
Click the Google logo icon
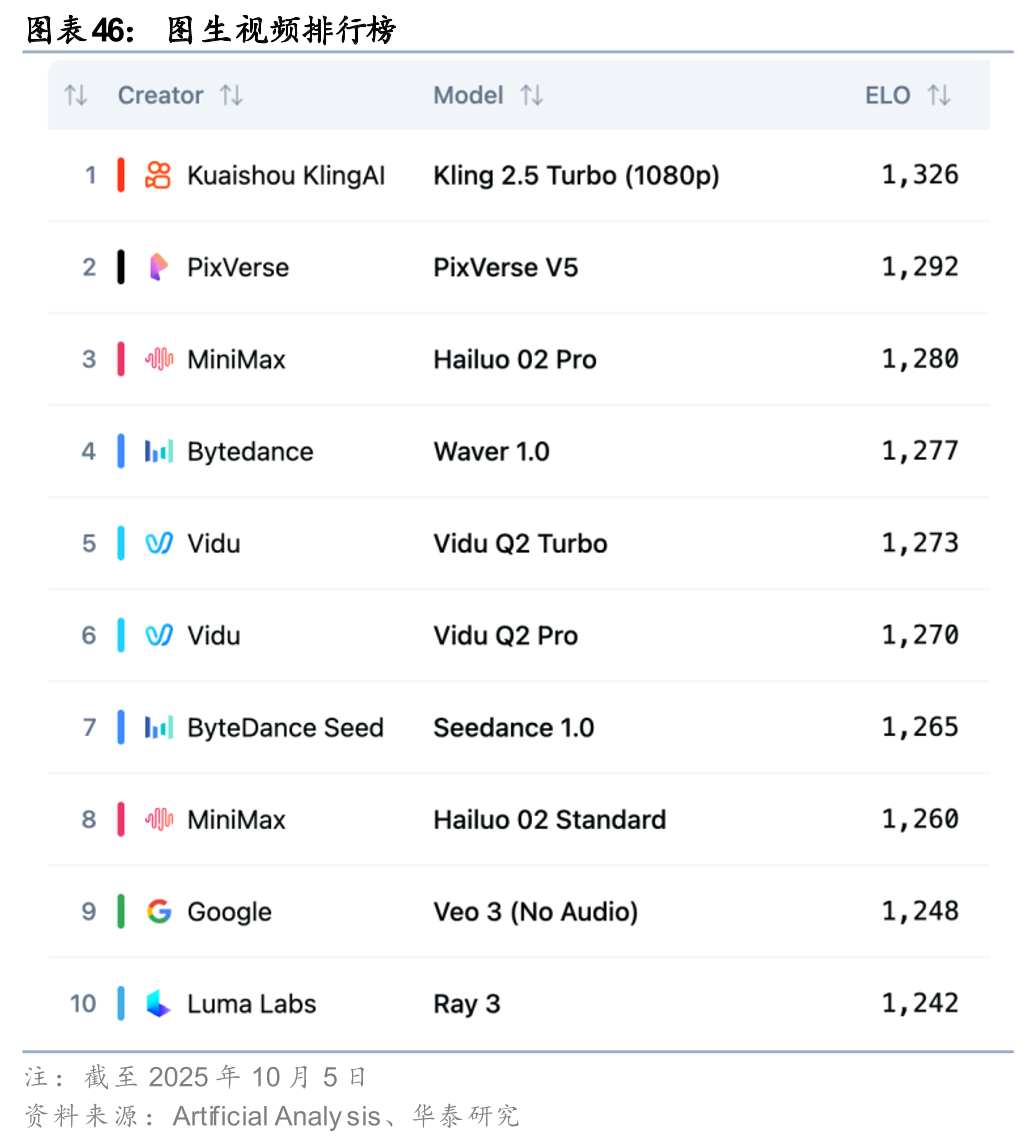coord(158,911)
